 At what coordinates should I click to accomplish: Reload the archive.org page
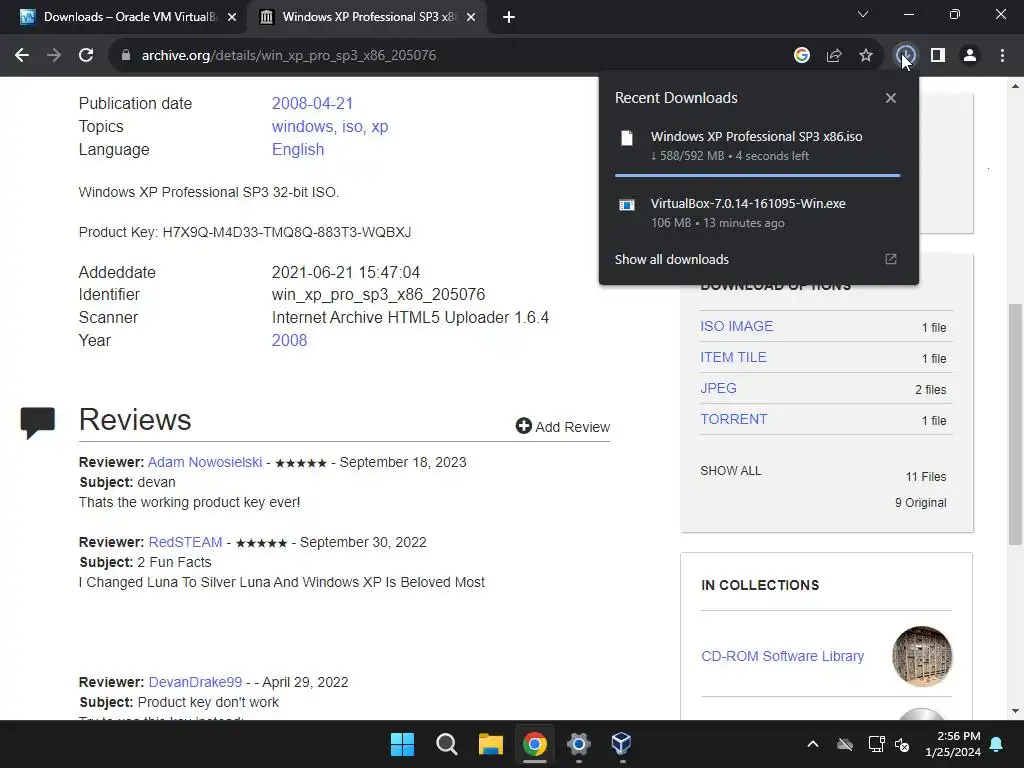(86, 56)
